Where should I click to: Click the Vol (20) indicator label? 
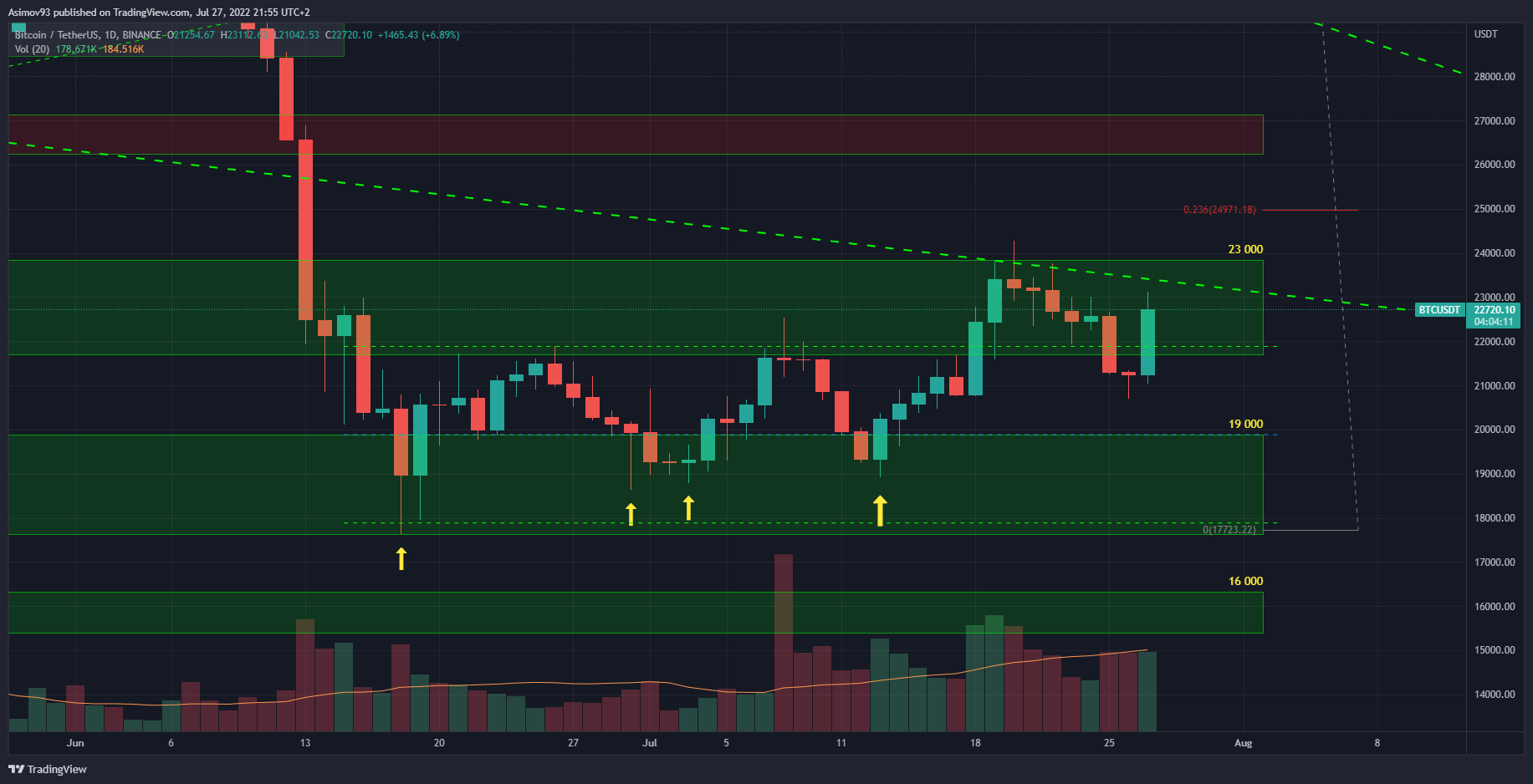pyautogui.click(x=32, y=49)
